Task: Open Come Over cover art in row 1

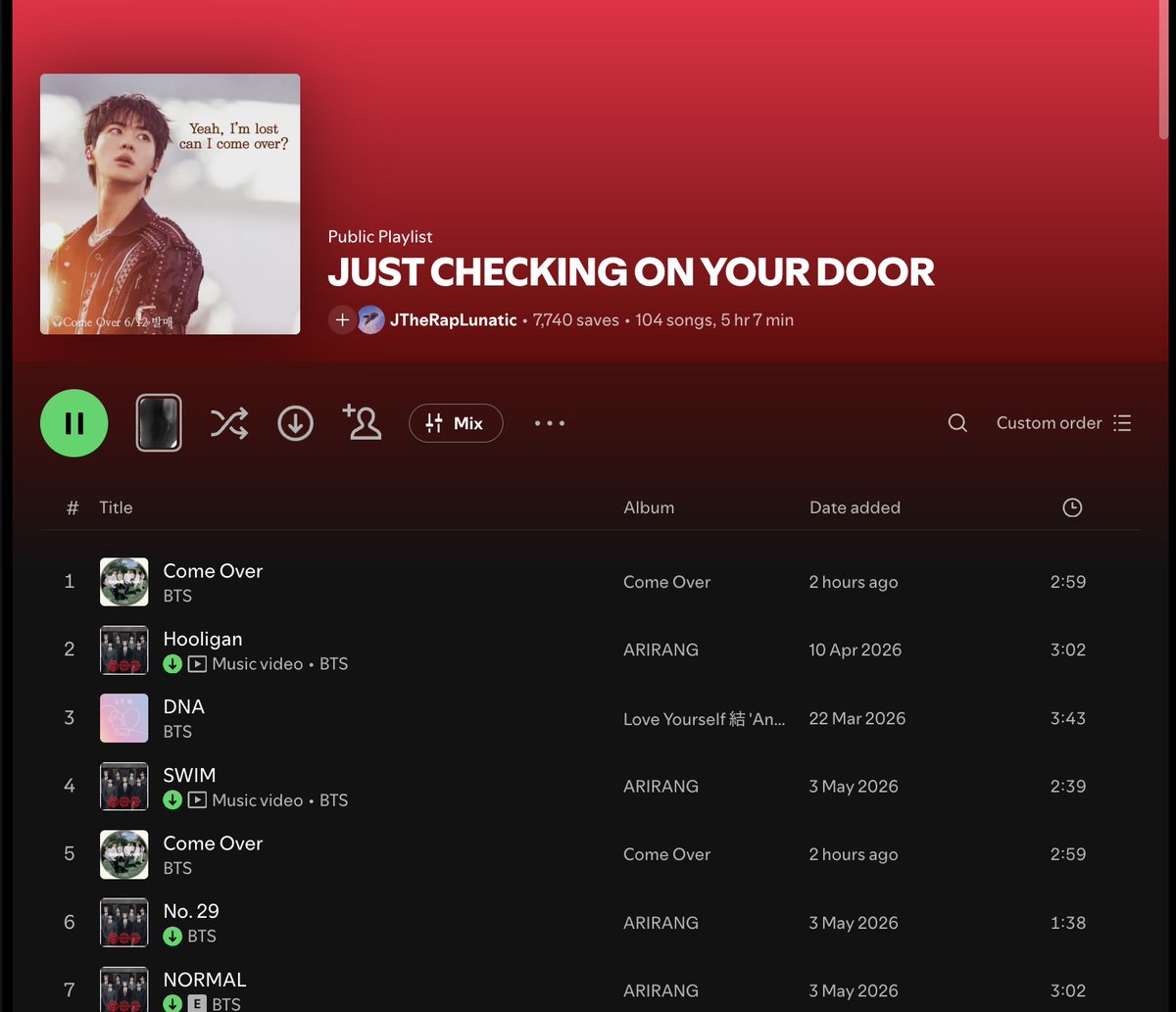Action: point(124,582)
